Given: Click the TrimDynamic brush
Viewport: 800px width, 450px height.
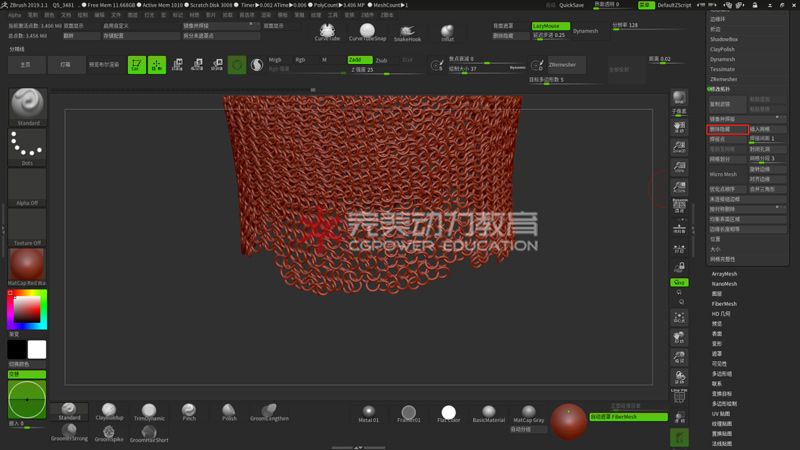Looking at the screenshot, I should [x=148, y=411].
